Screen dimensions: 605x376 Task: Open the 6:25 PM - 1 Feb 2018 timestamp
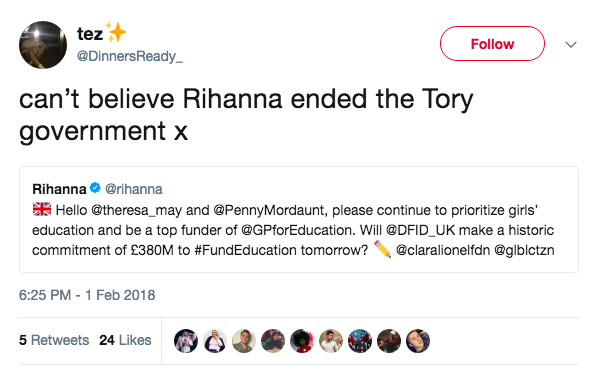(x=87, y=295)
